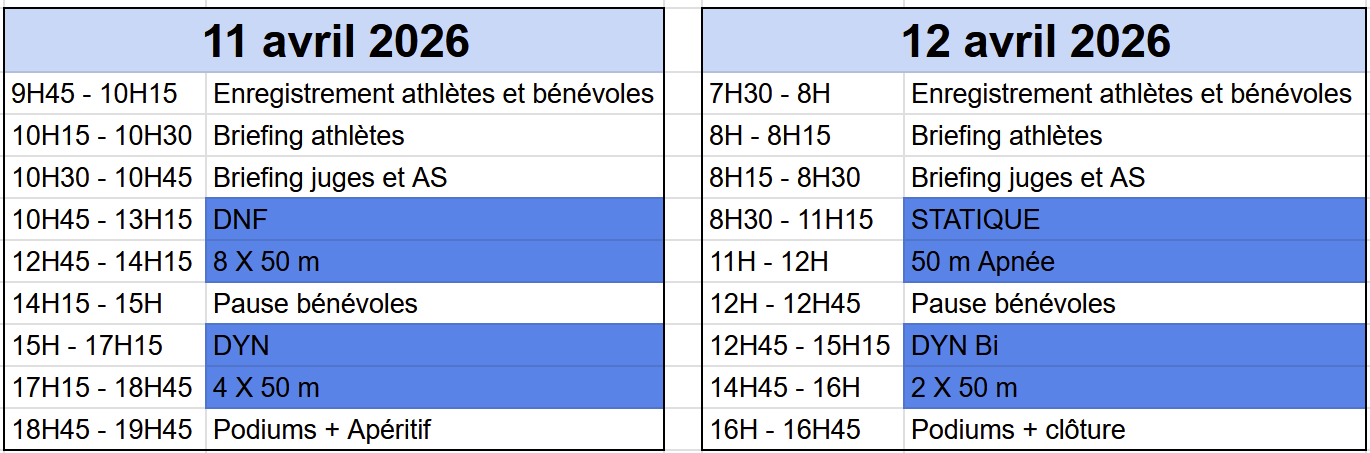The height and width of the screenshot is (453, 1370).
Task: Click the blue DNF event cell
Action: [x=434, y=219]
